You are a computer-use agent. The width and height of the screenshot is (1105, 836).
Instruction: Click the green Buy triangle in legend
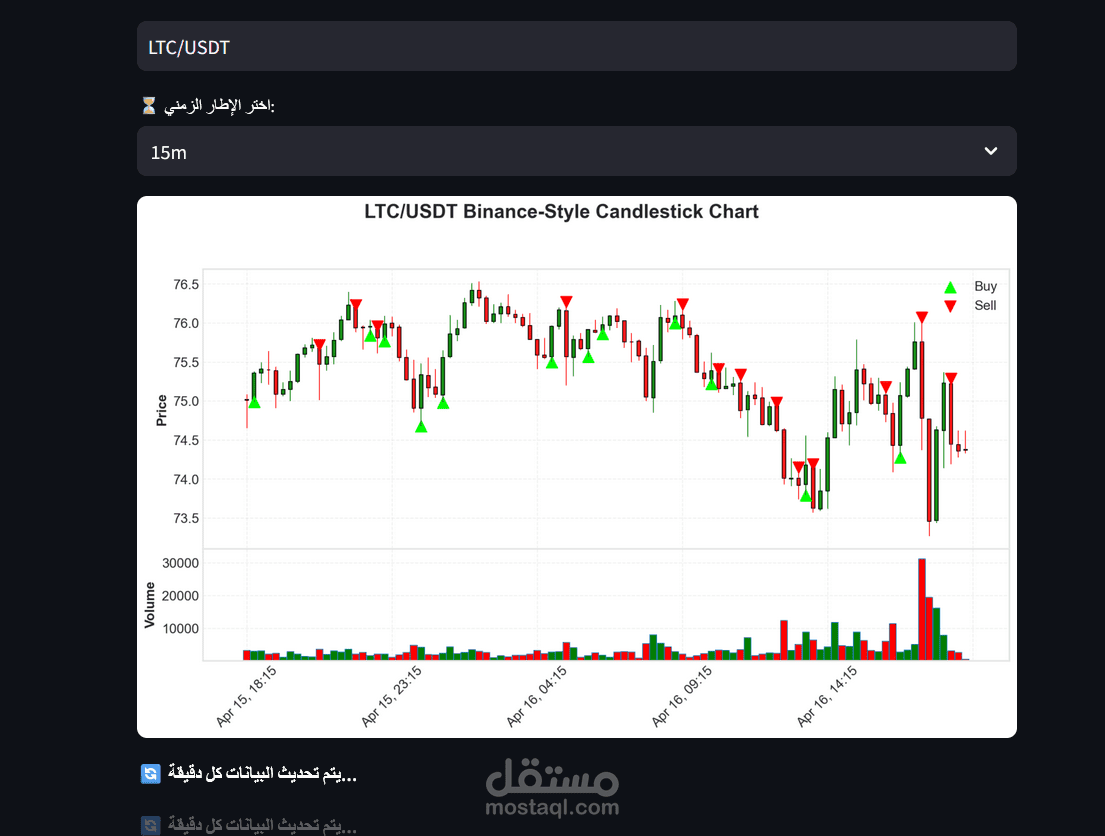950,287
